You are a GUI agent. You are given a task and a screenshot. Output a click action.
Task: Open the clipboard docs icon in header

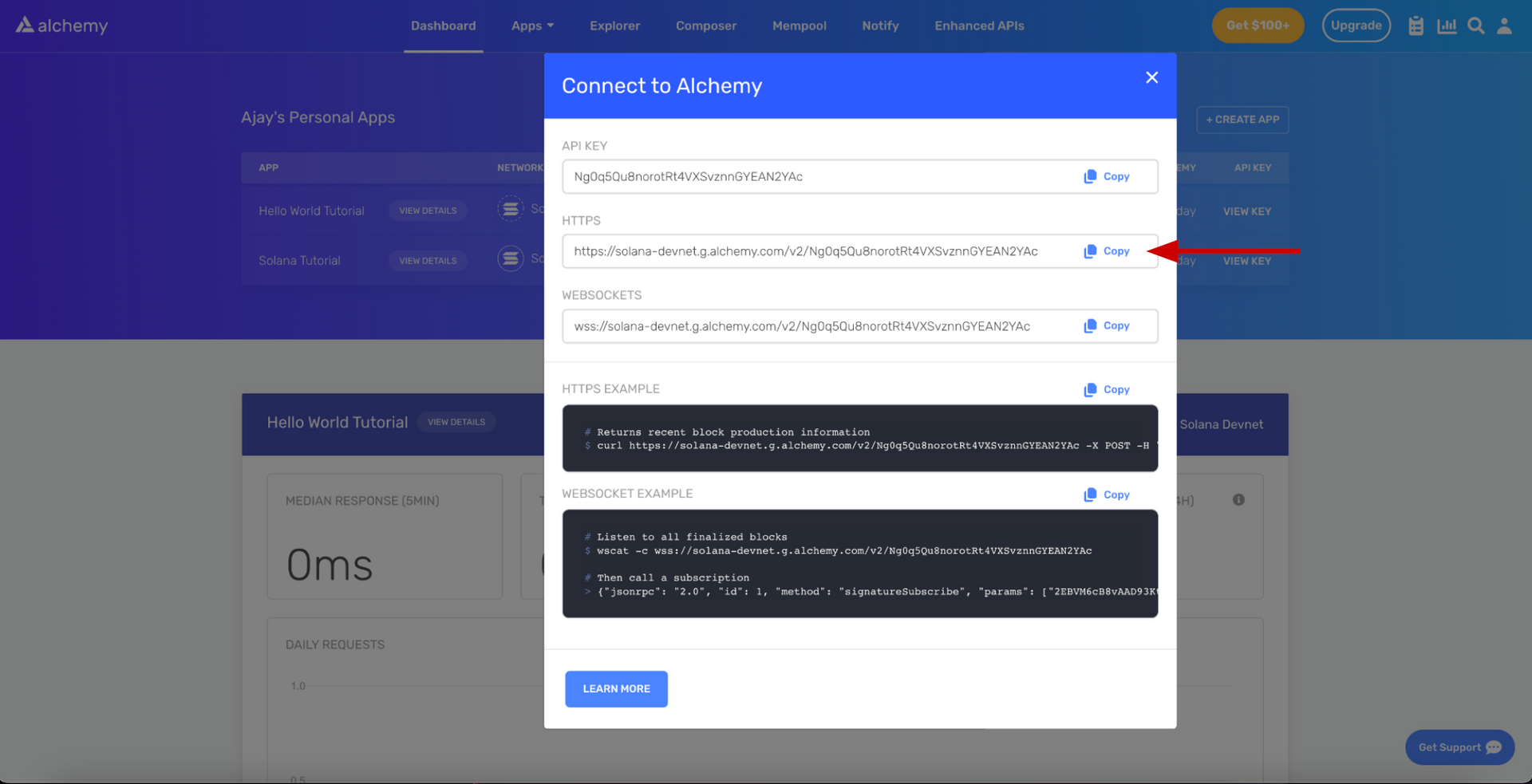click(1416, 26)
